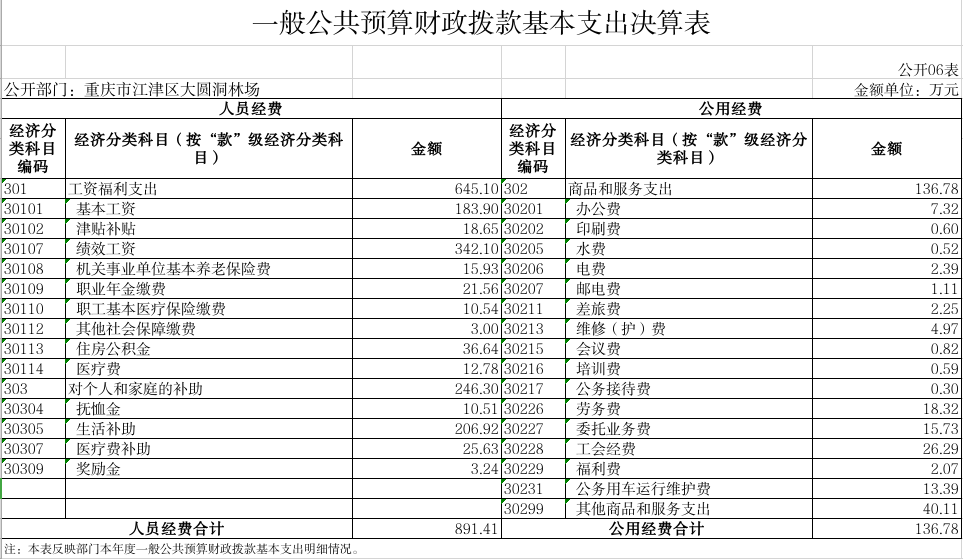Select the title 一般公共预算财政拨款基本支出决算表
The width and height of the screenshot is (963, 559).
coord(482,23)
